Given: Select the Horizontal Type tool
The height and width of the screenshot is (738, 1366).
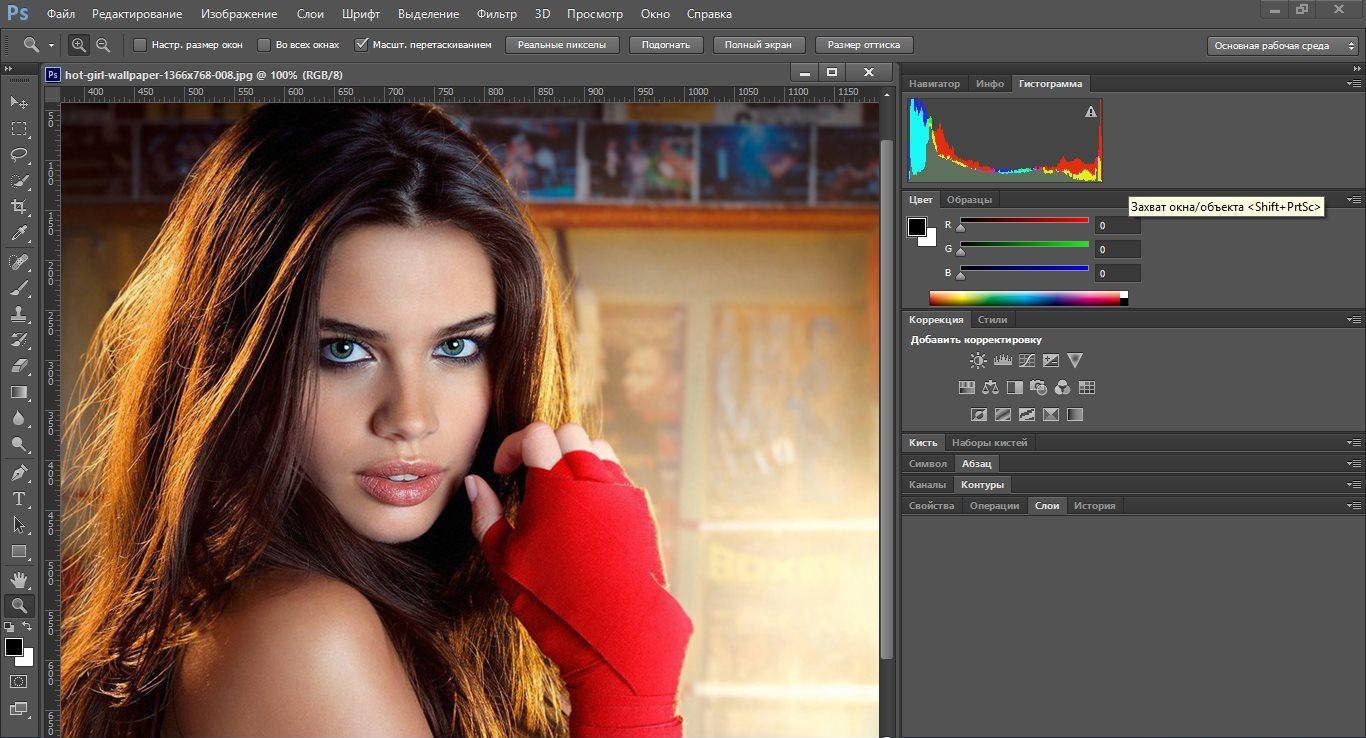Looking at the screenshot, I should 19,499.
